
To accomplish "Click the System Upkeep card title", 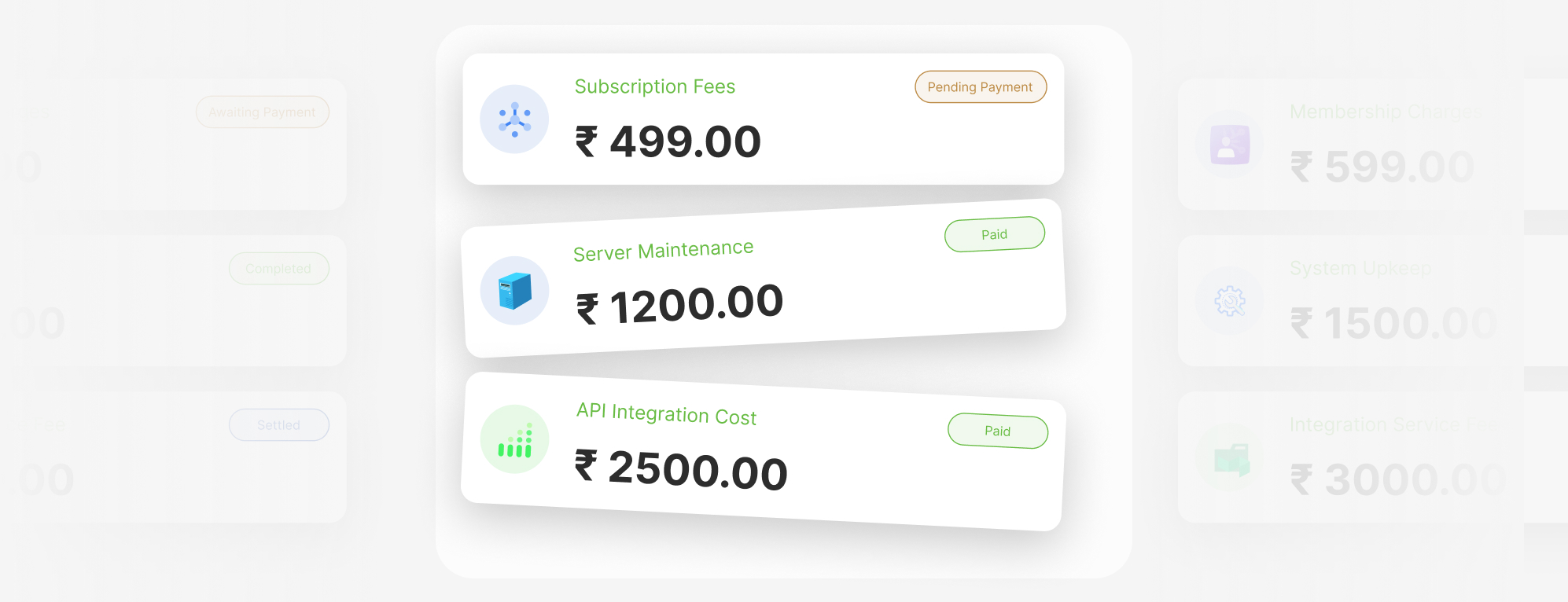I will click(x=1360, y=269).
